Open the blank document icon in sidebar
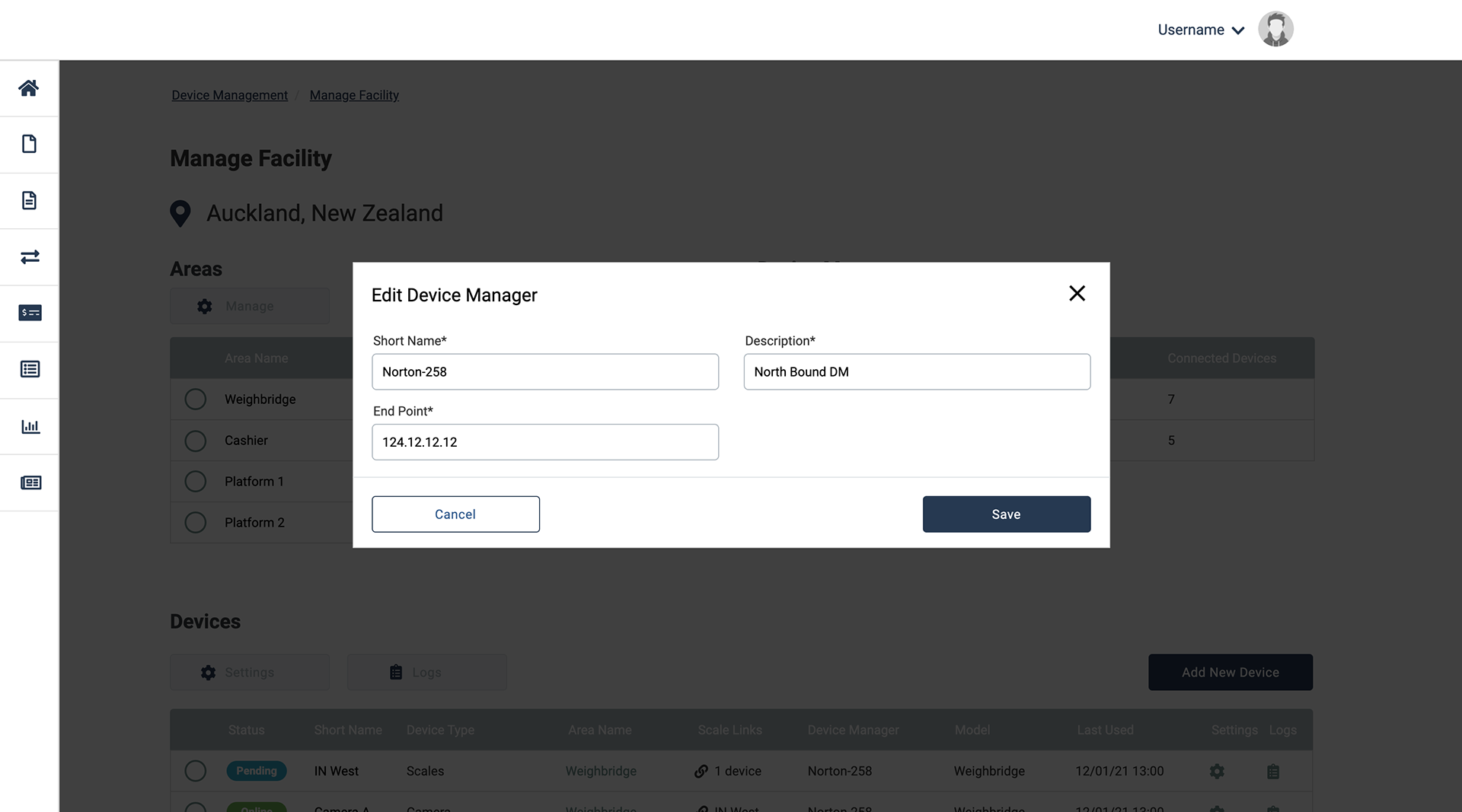This screenshot has width=1462, height=812. [29, 144]
